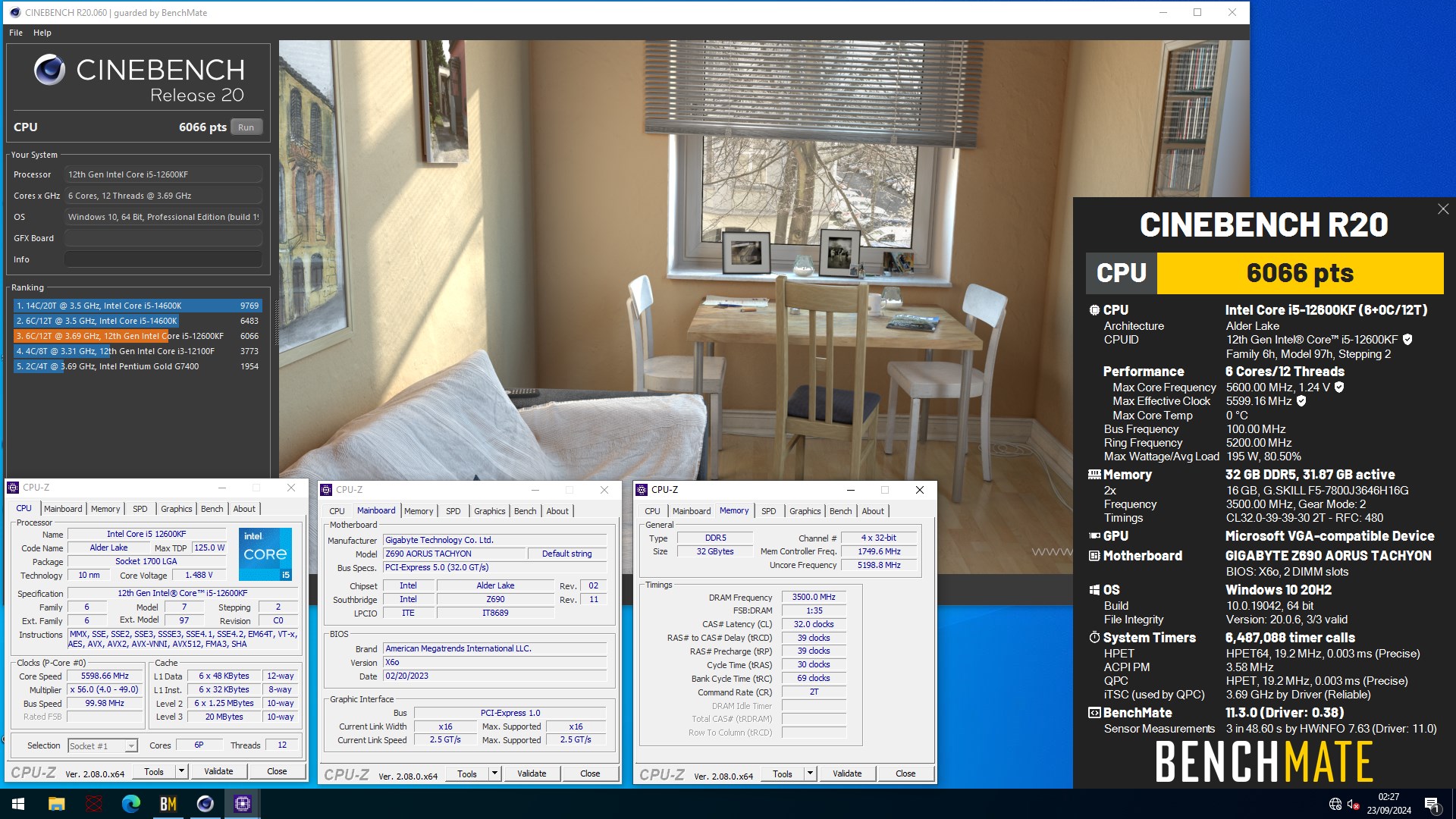Click Validate in the first CPU-Z window

[218, 772]
